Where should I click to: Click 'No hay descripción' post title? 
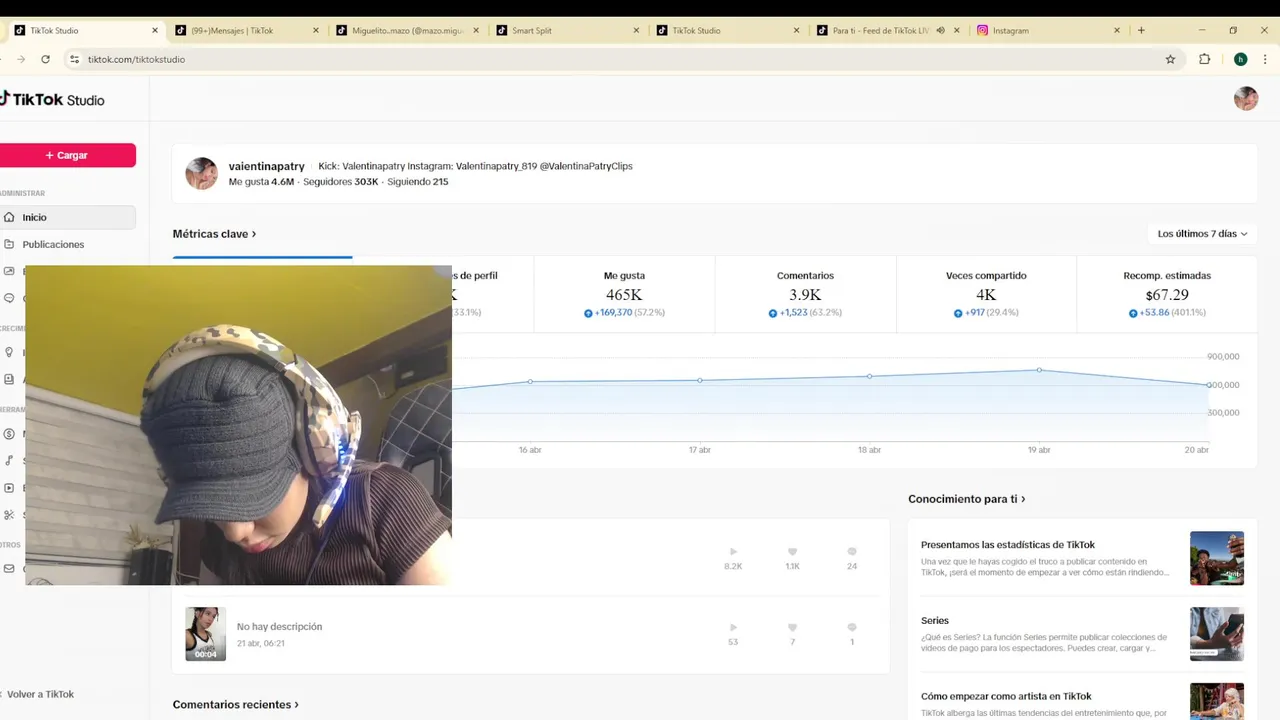[279, 627]
